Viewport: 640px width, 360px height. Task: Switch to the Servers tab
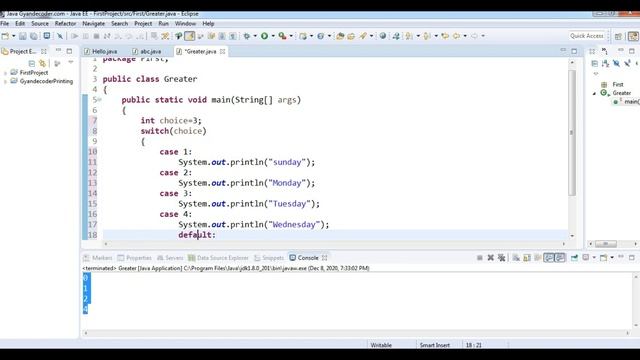click(x=170, y=258)
